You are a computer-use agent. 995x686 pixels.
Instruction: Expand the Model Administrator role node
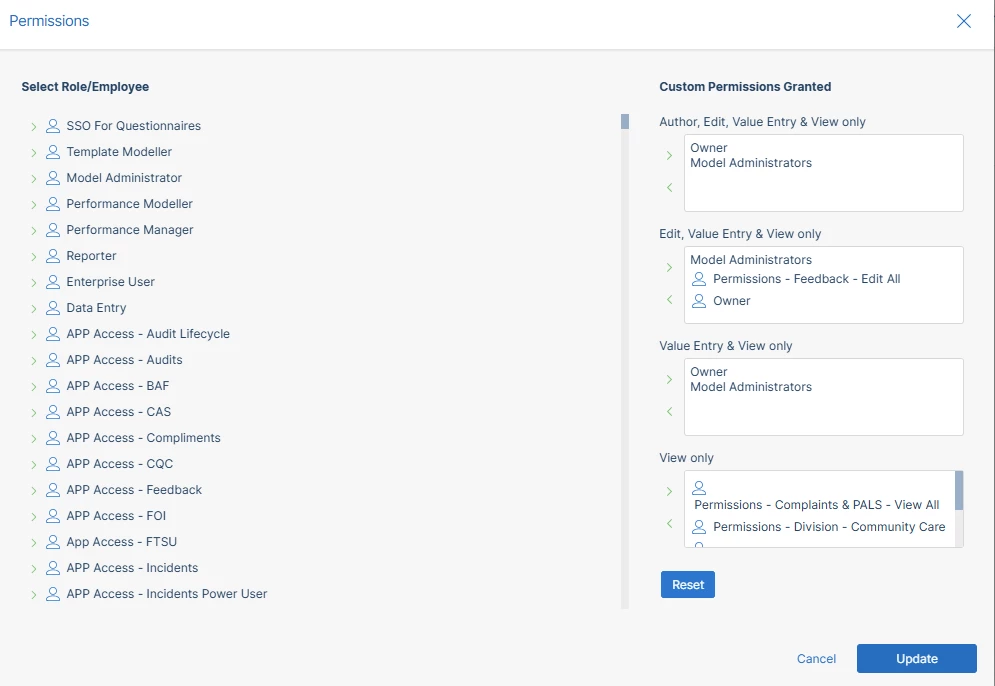(x=34, y=178)
